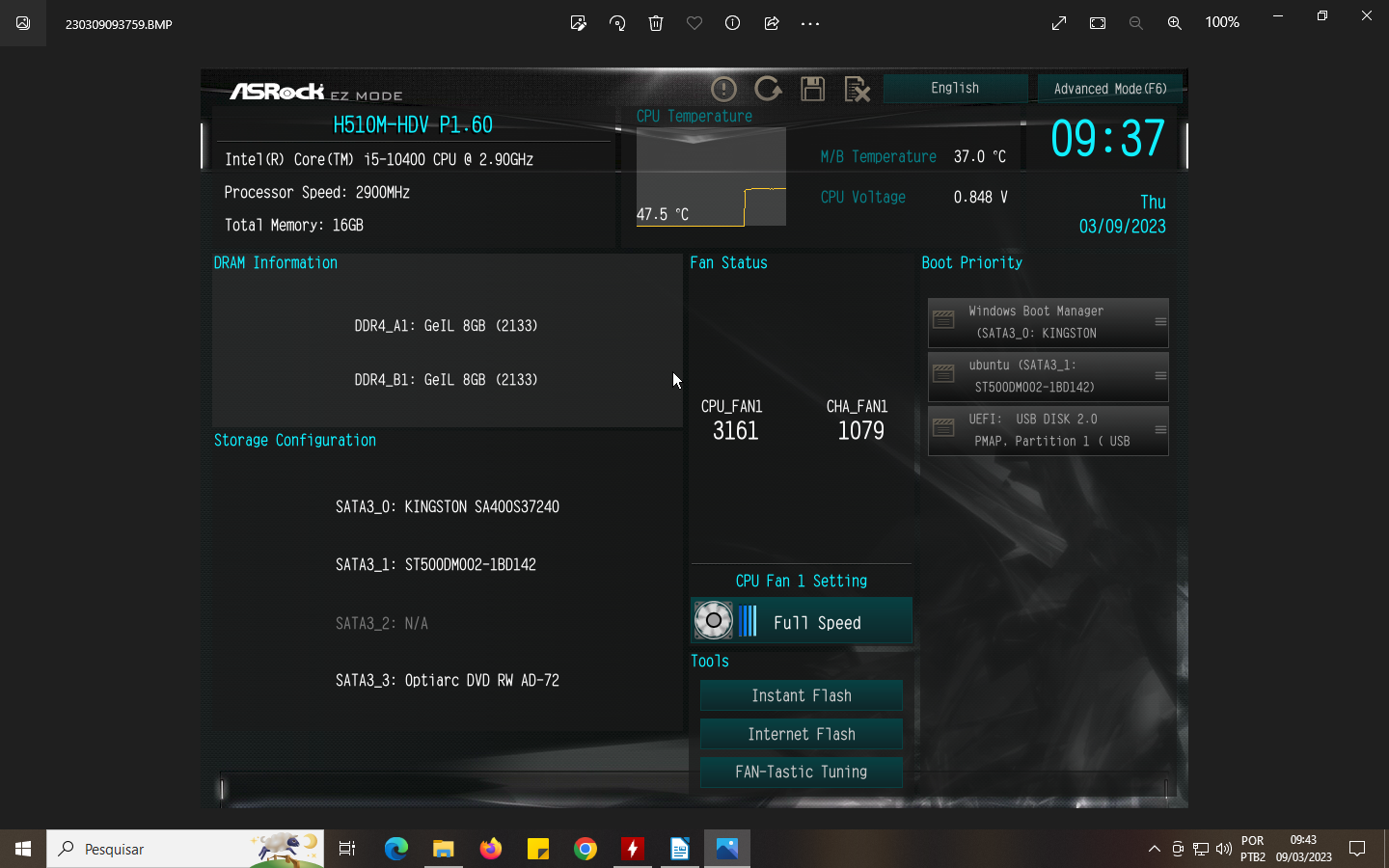This screenshot has width=1389, height=868.
Task: Switch to Advanced Mode (F6)
Action: click(1110, 88)
